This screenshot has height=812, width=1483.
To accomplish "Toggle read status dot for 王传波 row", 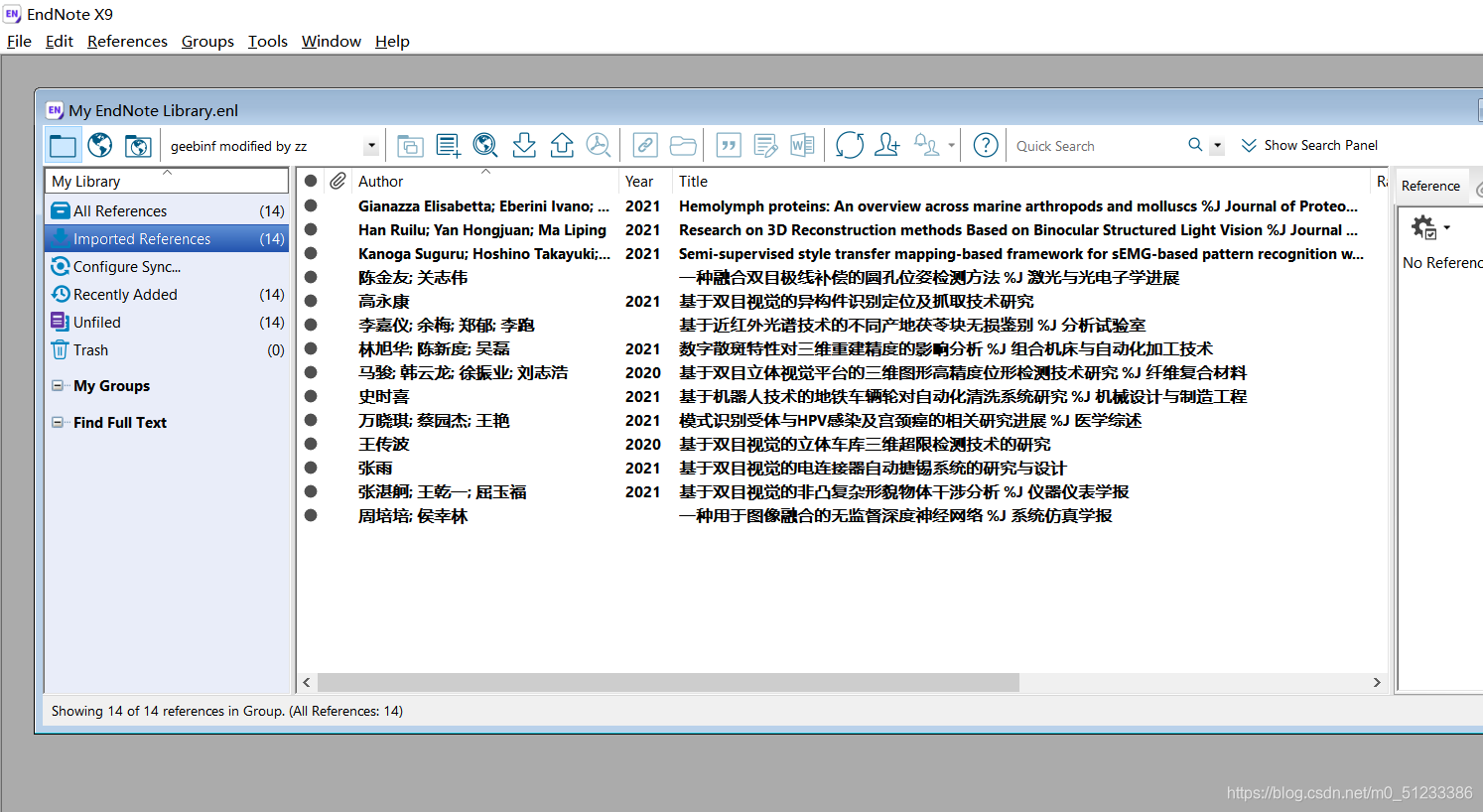I will [311, 444].
